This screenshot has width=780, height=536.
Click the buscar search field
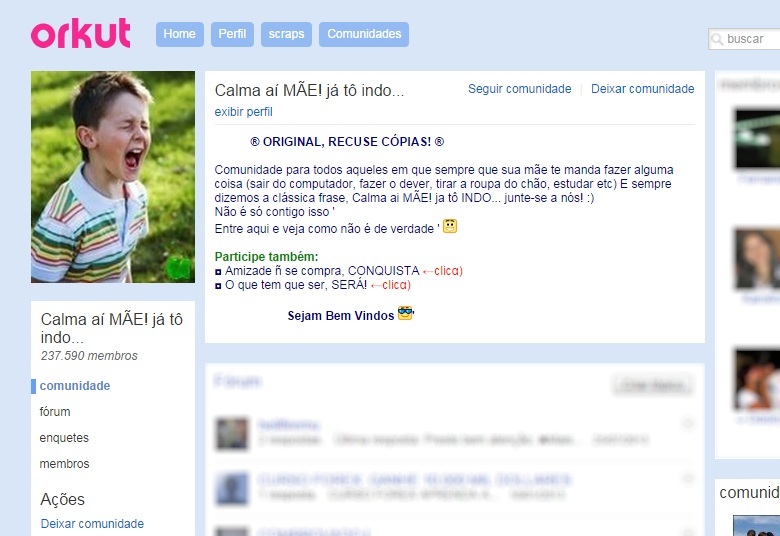point(745,39)
